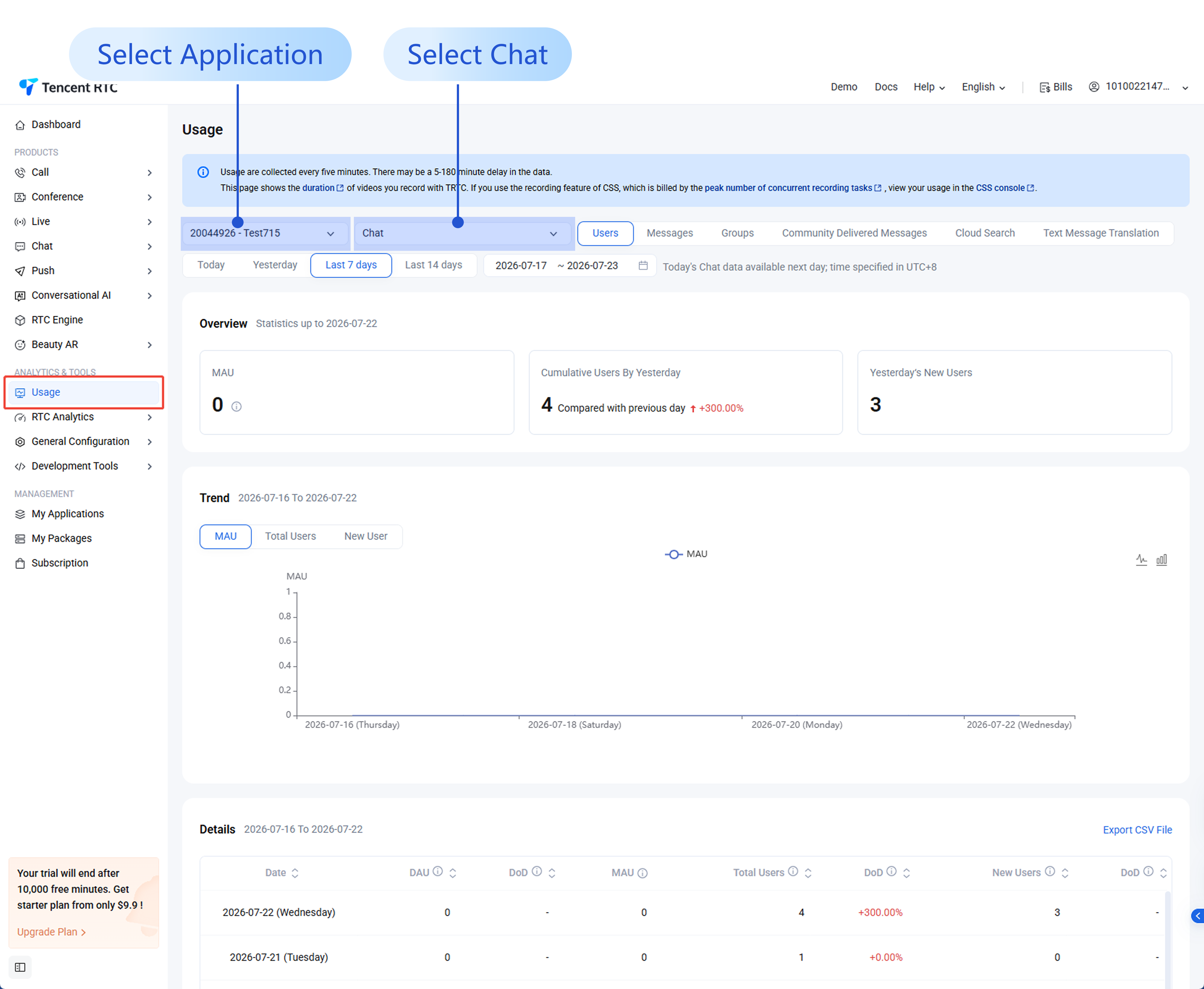Switch trend chart to bar view icon
1204x989 pixels.
click(x=1161, y=559)
